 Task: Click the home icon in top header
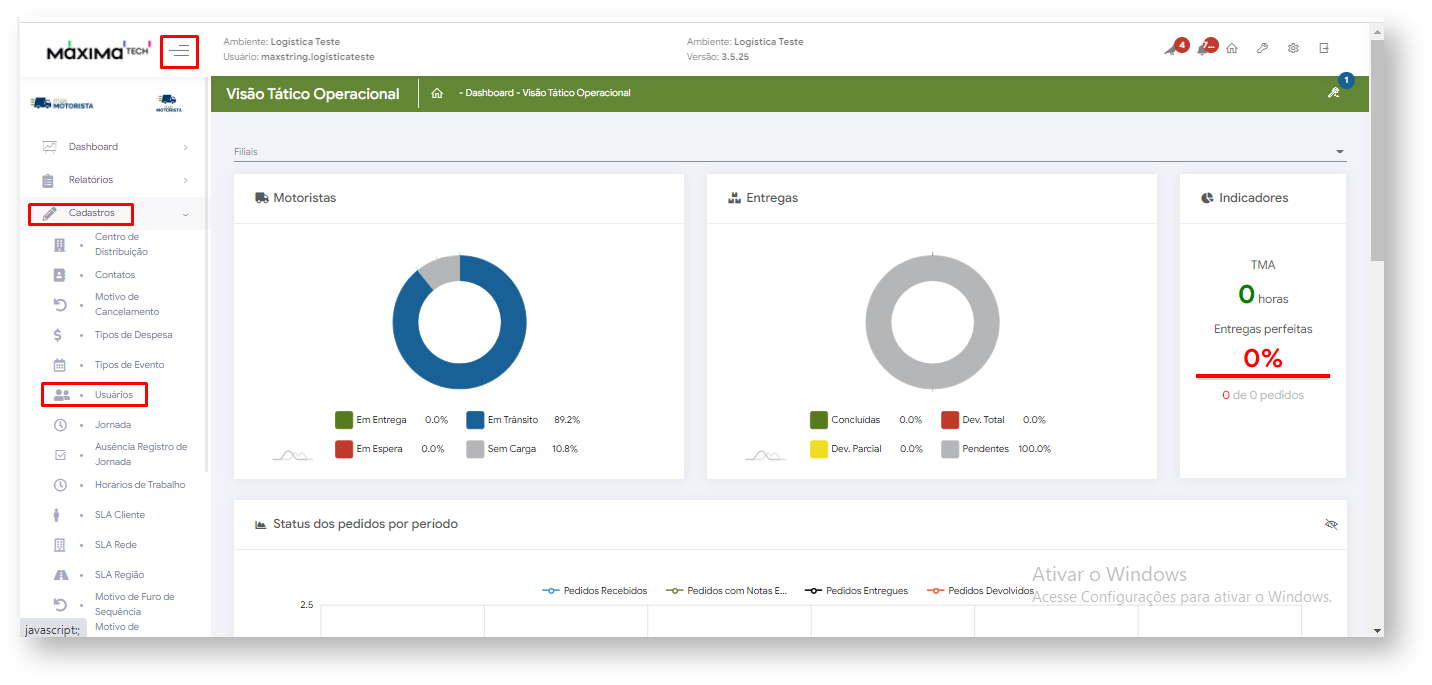[x=1232, y=48]
